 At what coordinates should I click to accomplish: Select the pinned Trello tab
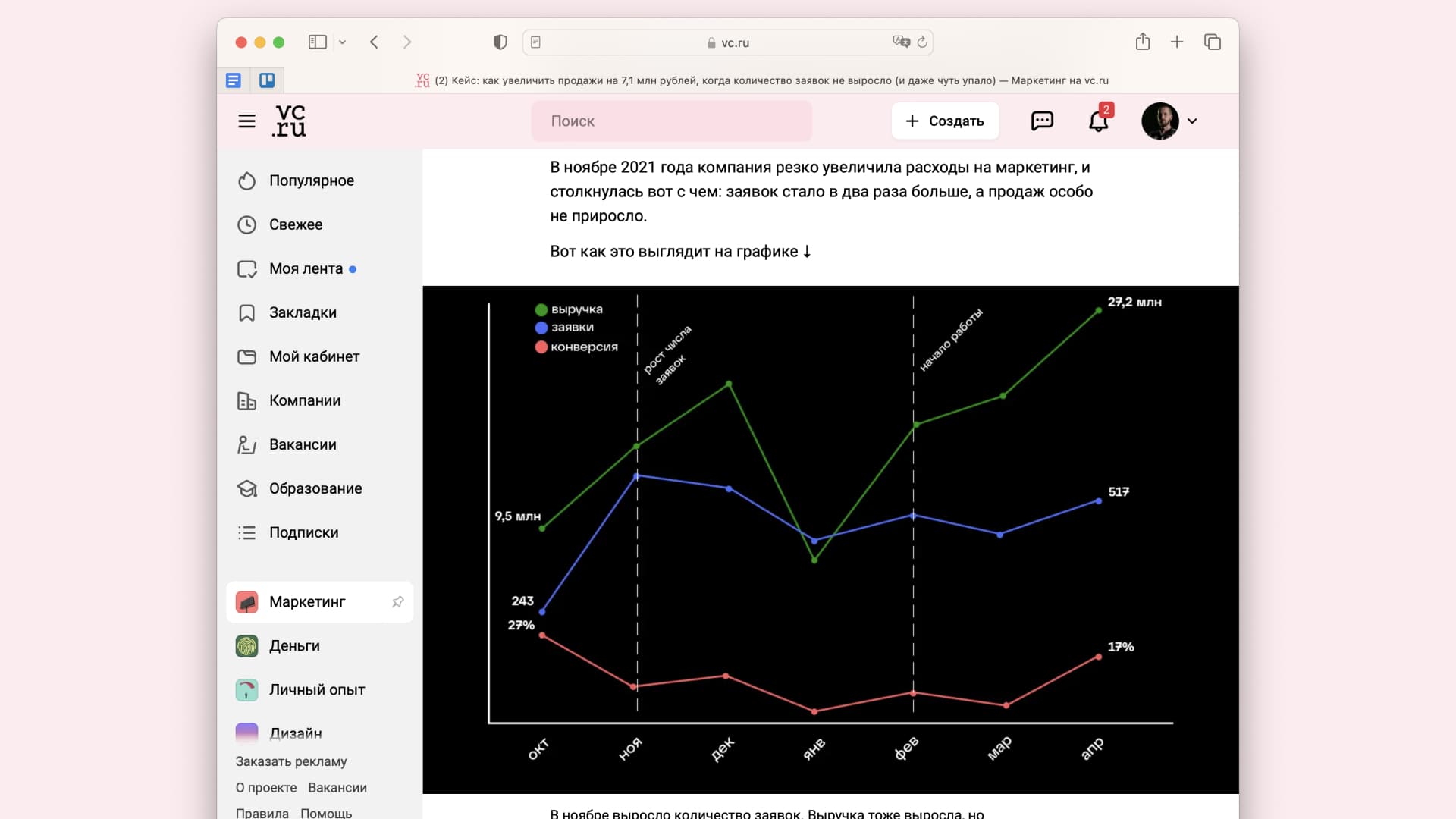267,80
